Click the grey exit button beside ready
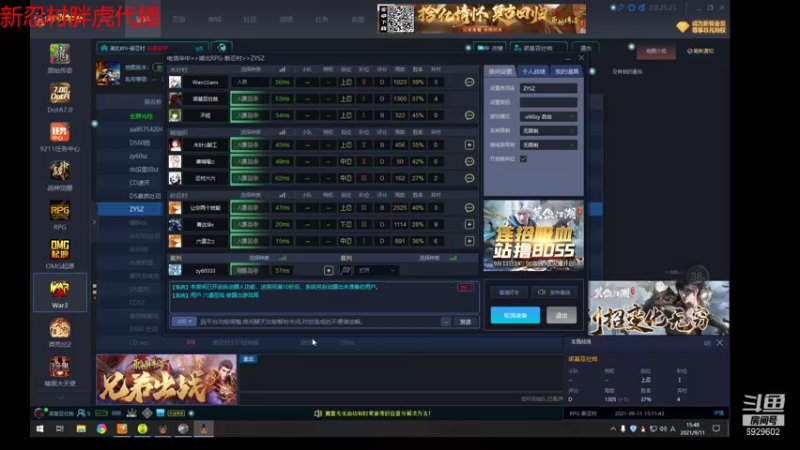This screenshot has height=450, width=800. tap(561, 315)
